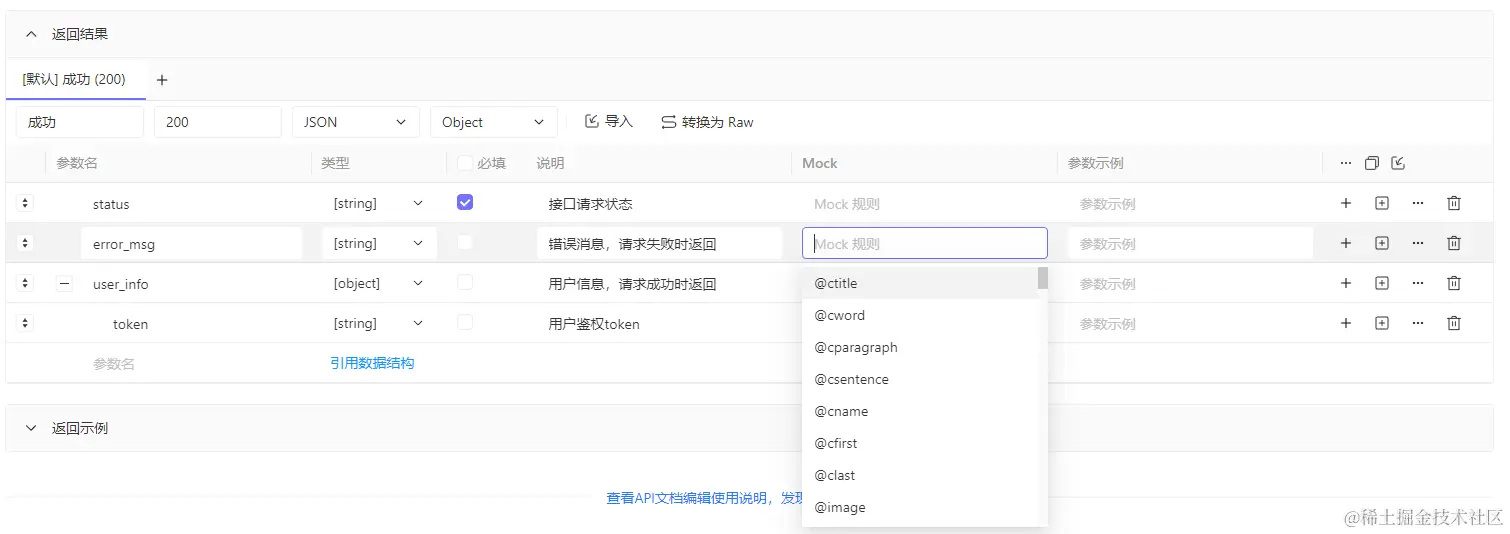The height and width of the screenshot is (534, 1510).
Task: Click the add-child square plus in error_msg row
Action: (1382, 243)
